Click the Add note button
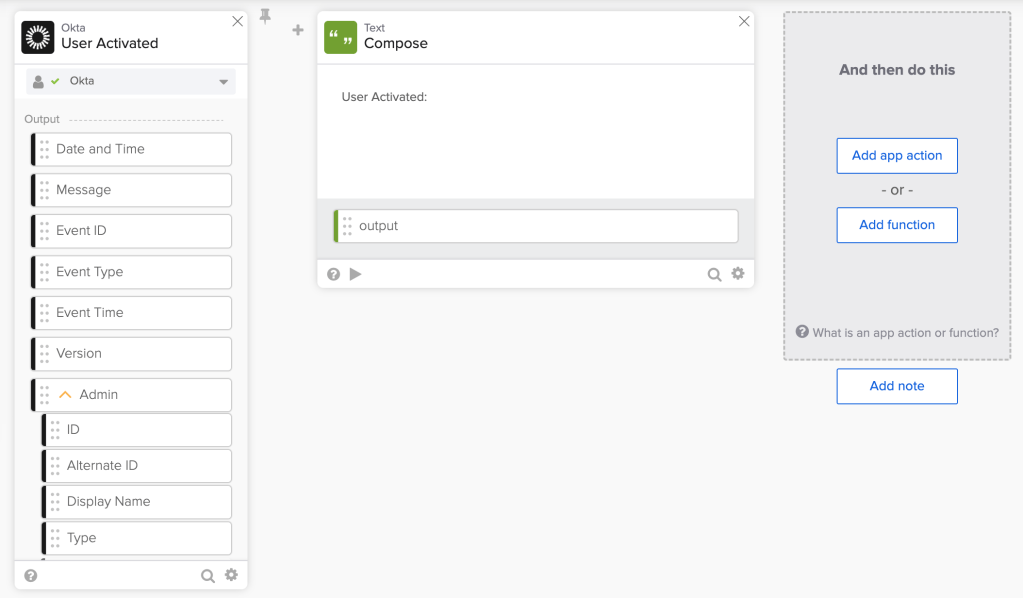 897,386
